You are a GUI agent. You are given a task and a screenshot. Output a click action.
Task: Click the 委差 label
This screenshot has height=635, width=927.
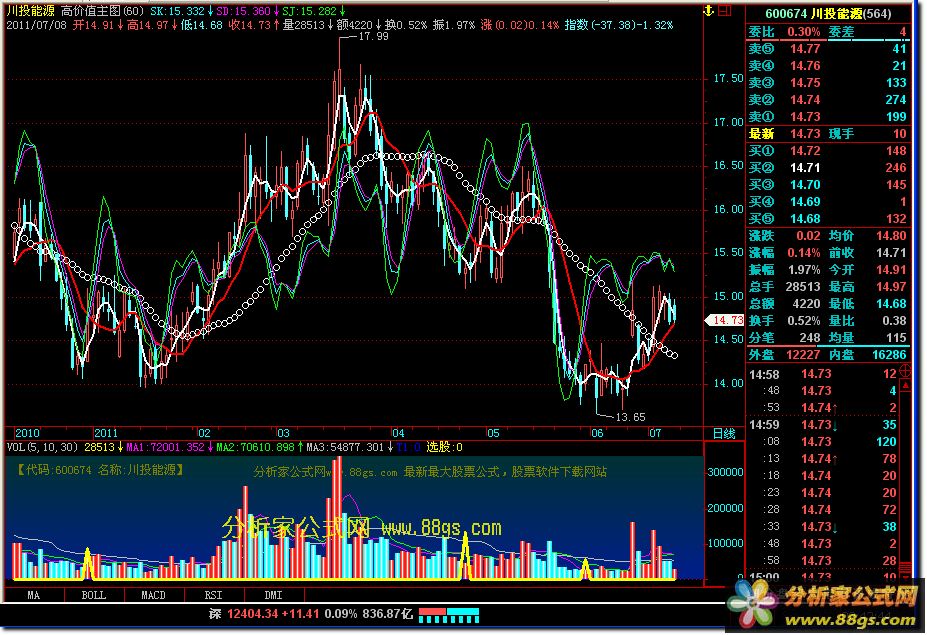[841, 32]
